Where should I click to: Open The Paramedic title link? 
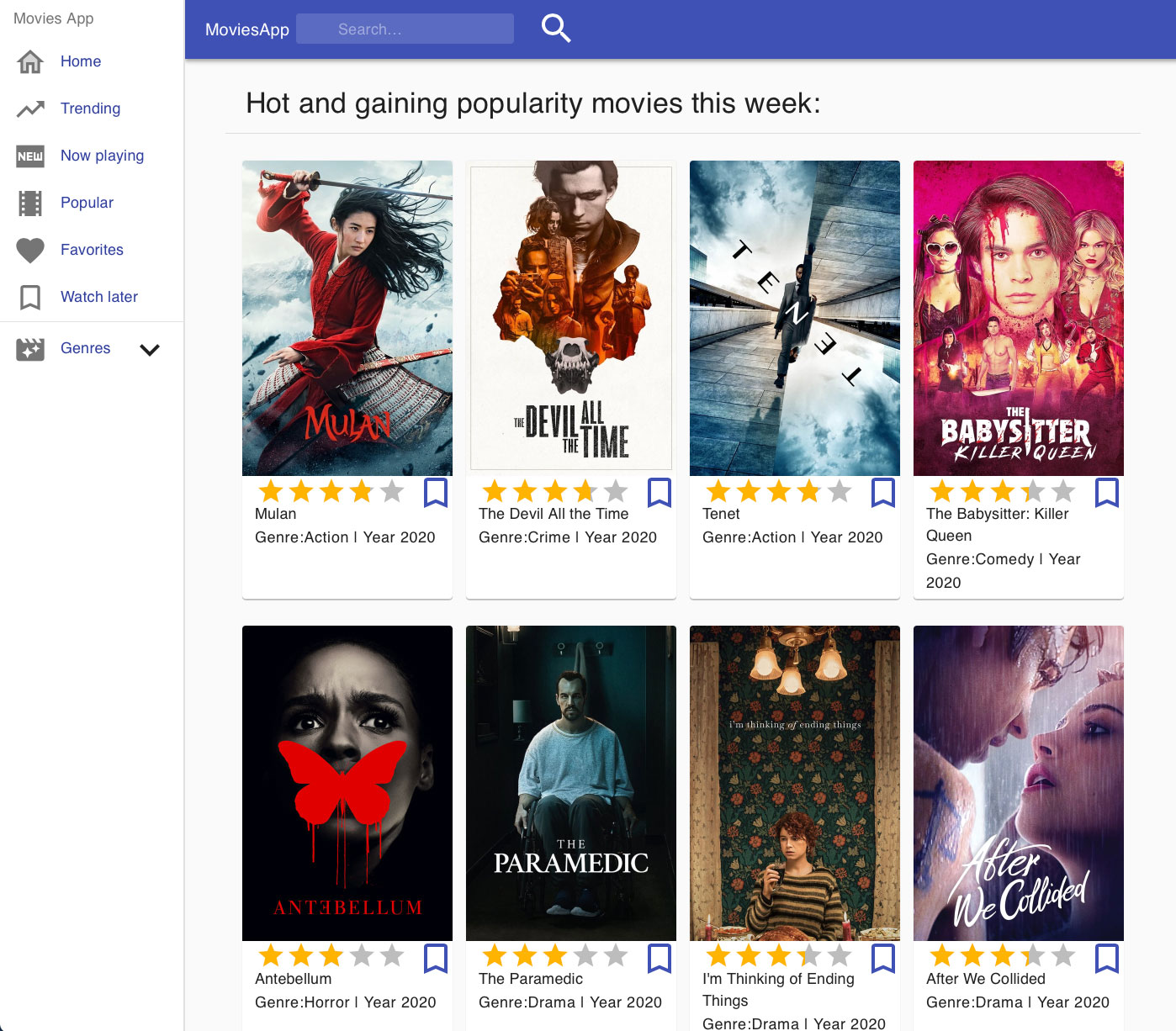531,979
